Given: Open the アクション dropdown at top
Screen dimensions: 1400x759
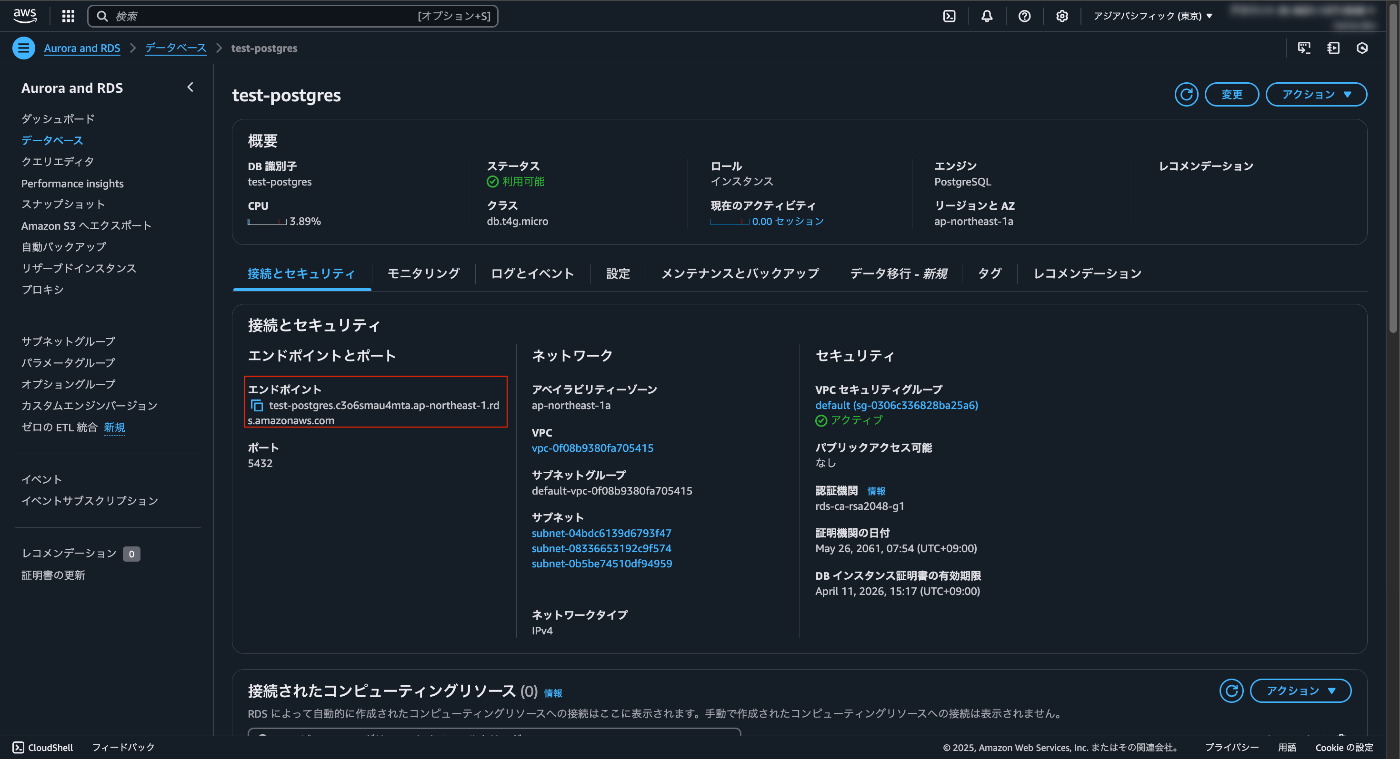Looking at the screenshot, I should coord(1316,94).
